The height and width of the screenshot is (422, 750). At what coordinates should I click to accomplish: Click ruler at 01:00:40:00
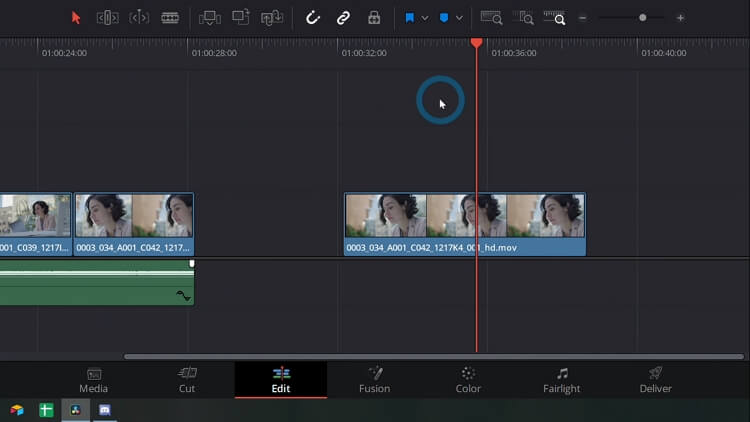(x=663, y=53)
